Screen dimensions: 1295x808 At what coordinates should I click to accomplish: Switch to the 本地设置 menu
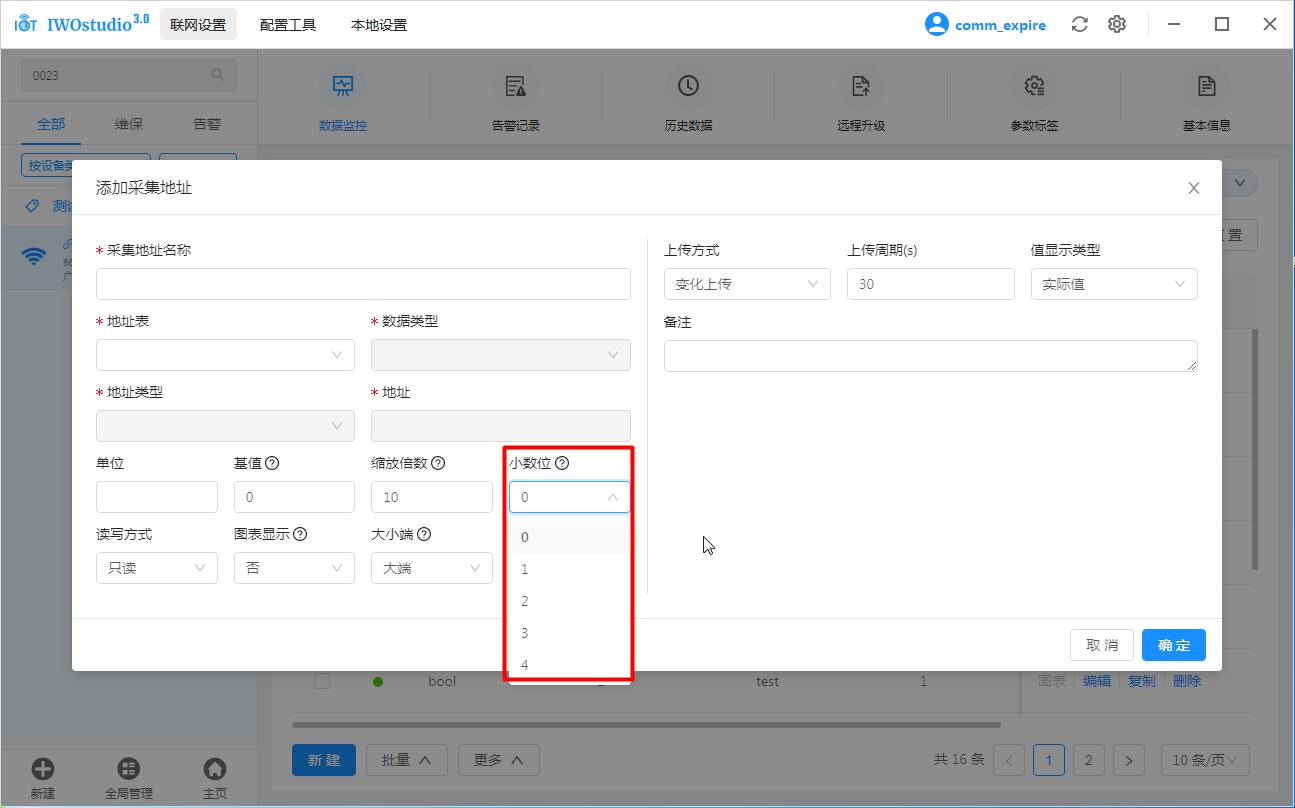point(379,25)
